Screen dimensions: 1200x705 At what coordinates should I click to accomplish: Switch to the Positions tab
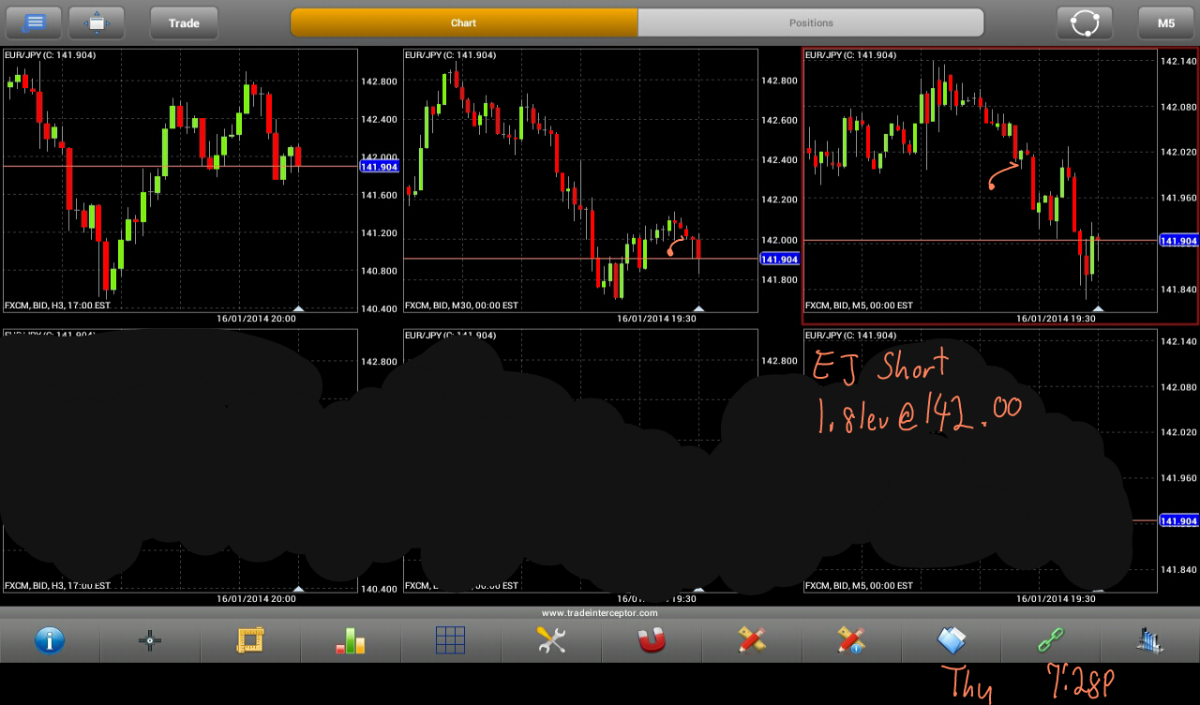(811, 23)
